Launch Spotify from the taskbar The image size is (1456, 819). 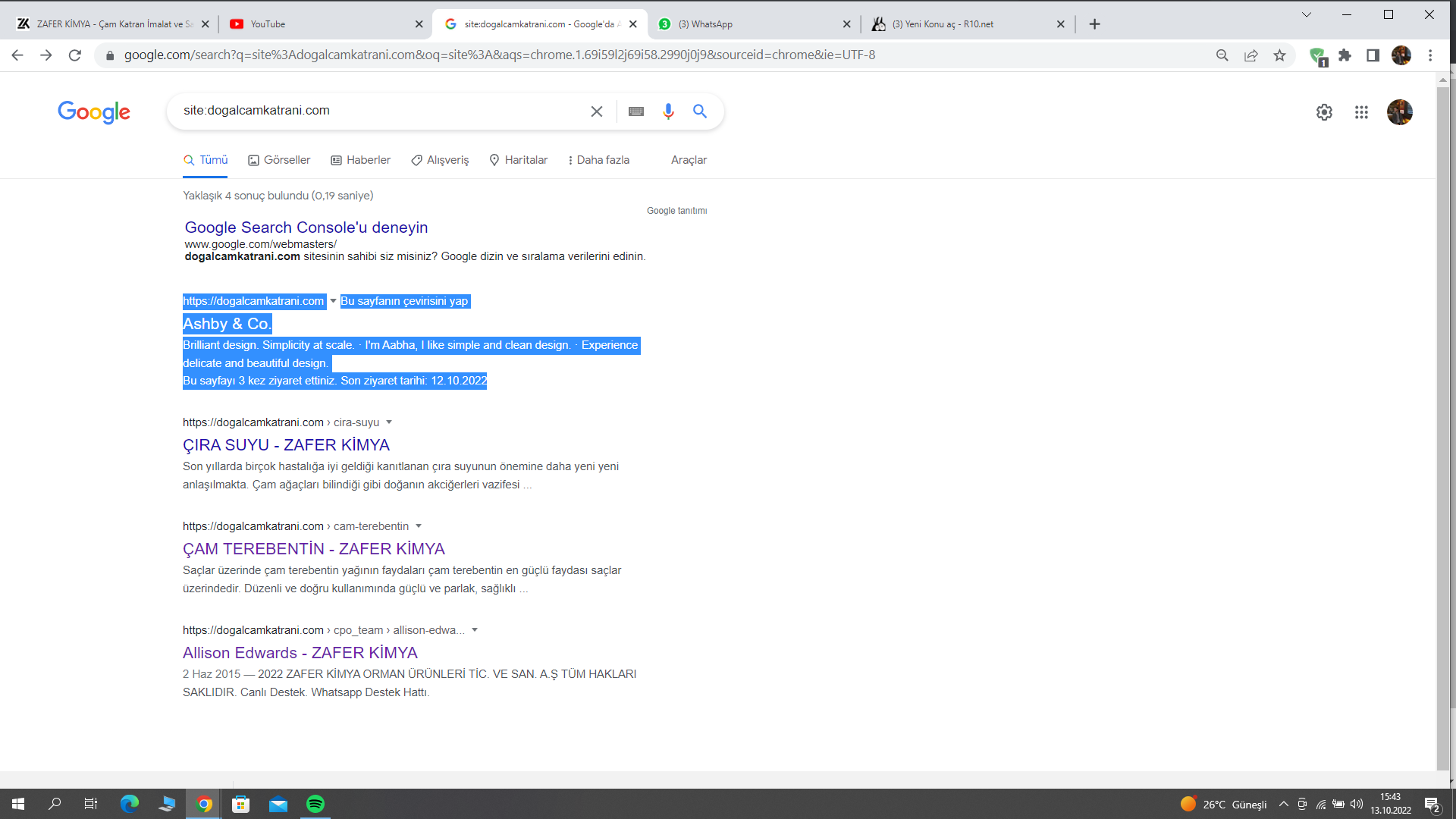(315, 804)
